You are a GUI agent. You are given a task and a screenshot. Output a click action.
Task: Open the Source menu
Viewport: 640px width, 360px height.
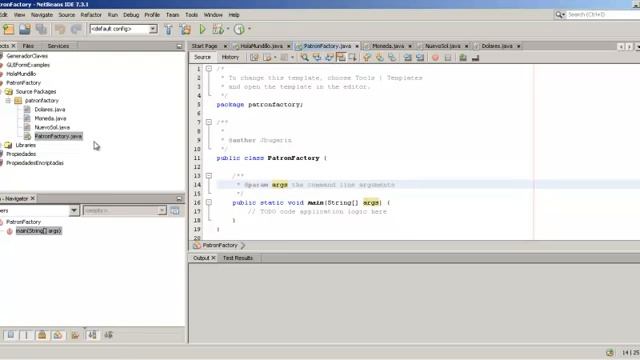pos(67,15)
